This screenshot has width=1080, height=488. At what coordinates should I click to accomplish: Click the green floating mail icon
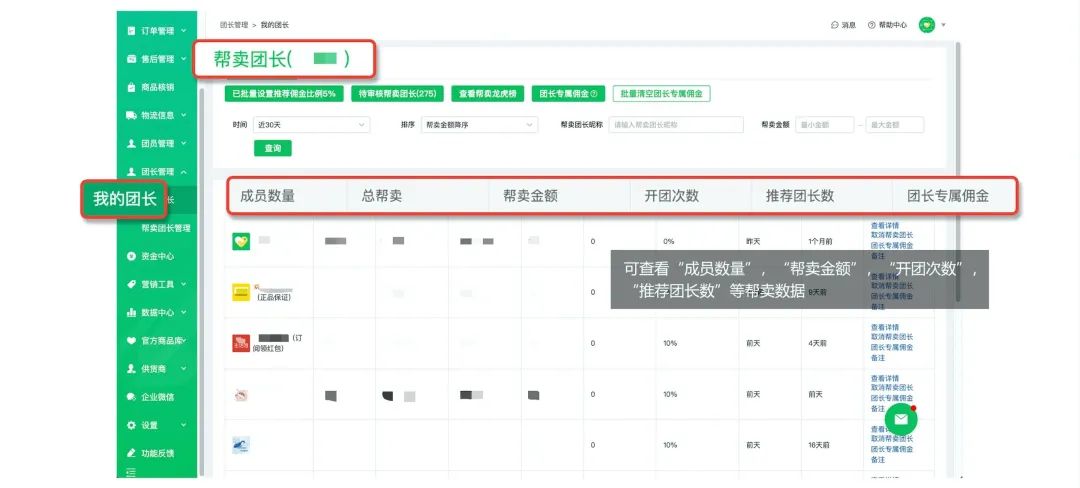tap(901, 419)
